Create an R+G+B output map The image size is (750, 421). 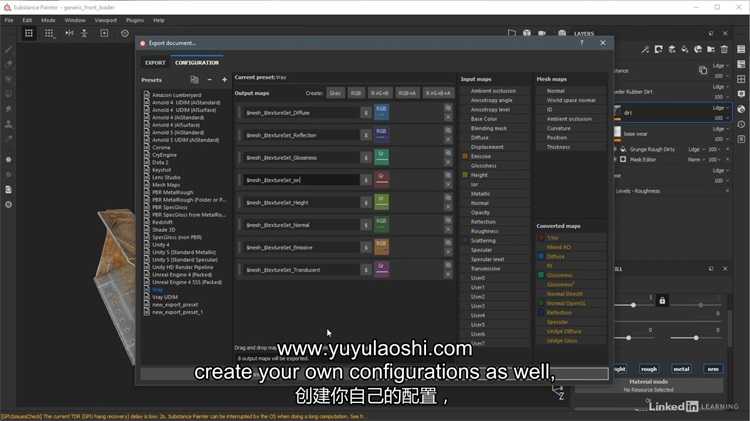tap(380, 93)
